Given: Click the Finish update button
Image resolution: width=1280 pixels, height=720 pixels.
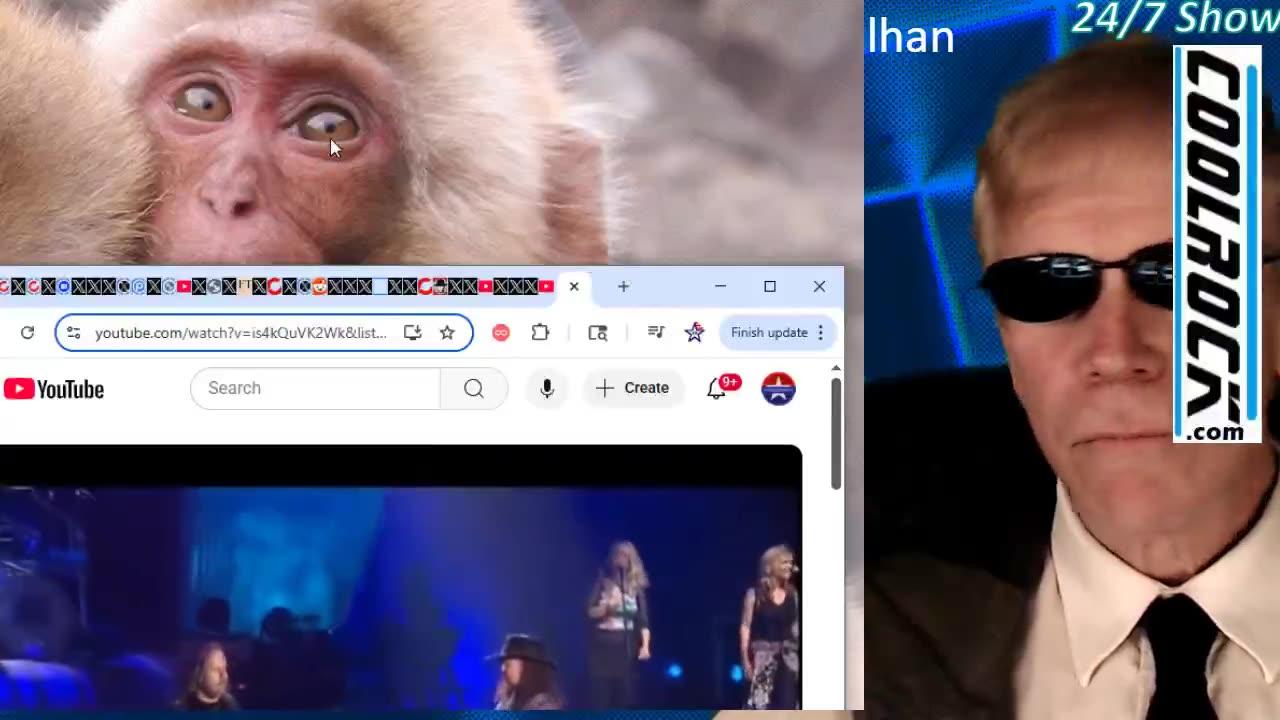Looking at the screenshot, I should [769, 333].
